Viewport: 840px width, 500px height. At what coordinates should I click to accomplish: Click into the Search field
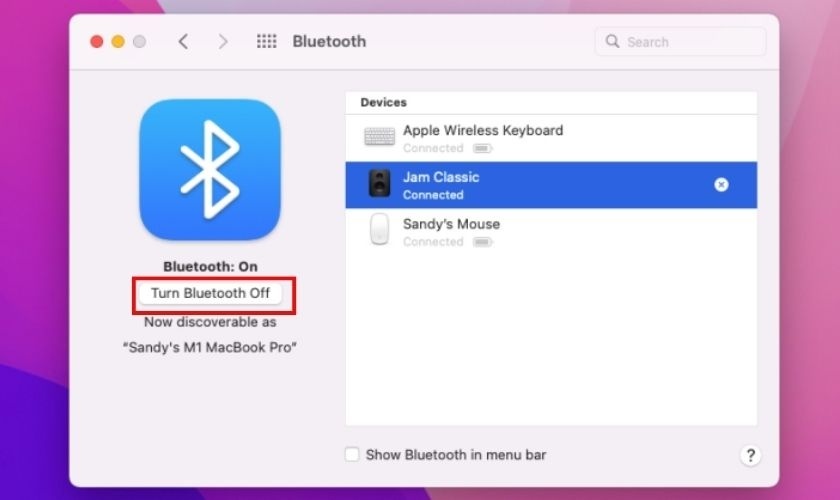pyautogui.click(x=680, y=42)
